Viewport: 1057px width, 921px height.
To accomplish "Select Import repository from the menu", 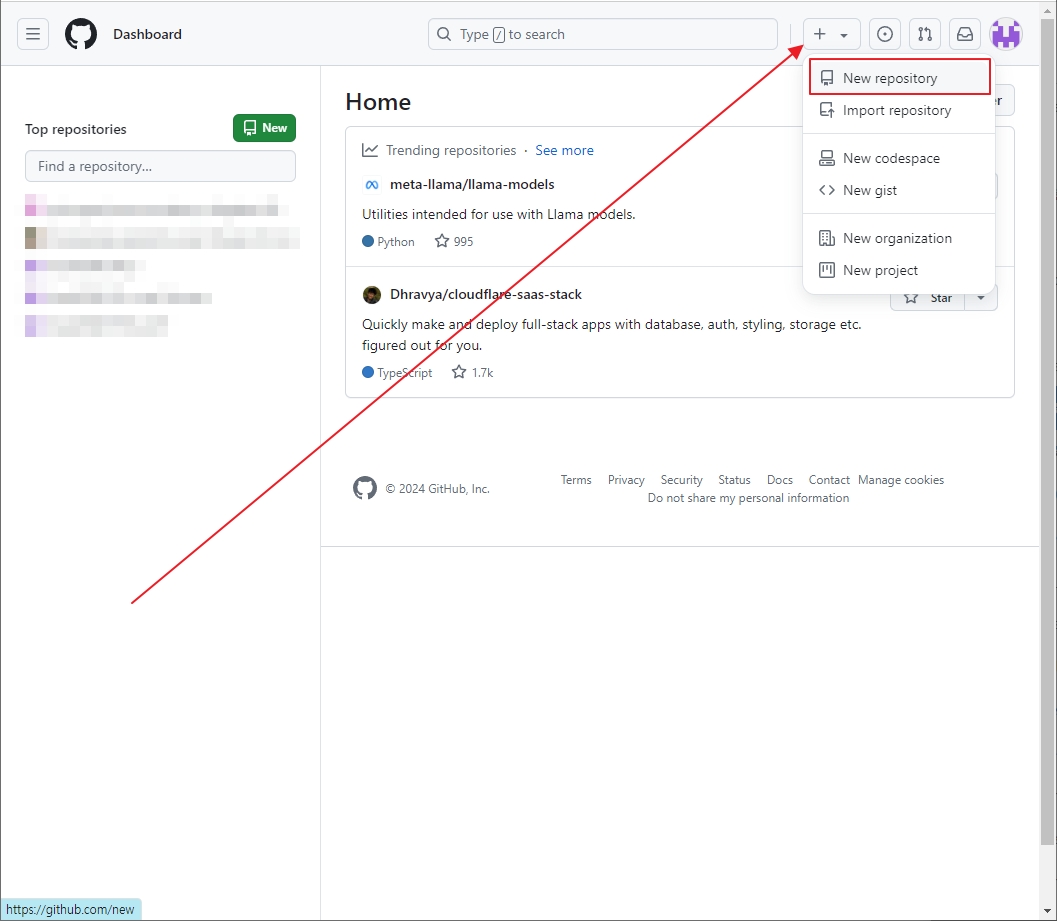I will [899, 110].
